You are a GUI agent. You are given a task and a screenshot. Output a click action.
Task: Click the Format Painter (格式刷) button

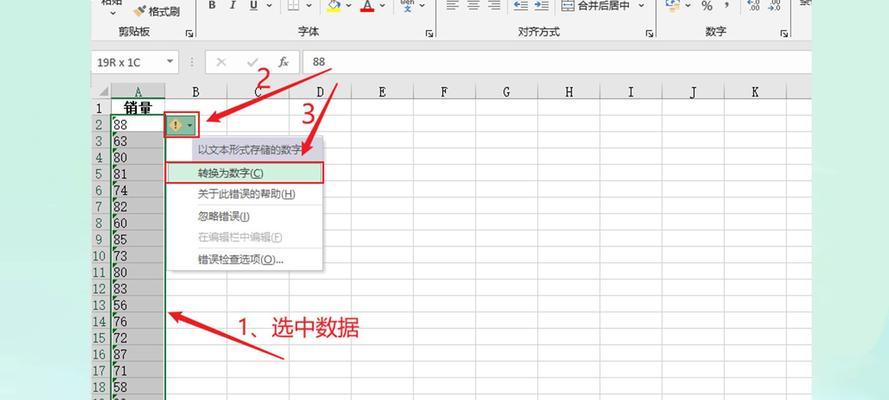pyautogui.click(x=156, y=11)
